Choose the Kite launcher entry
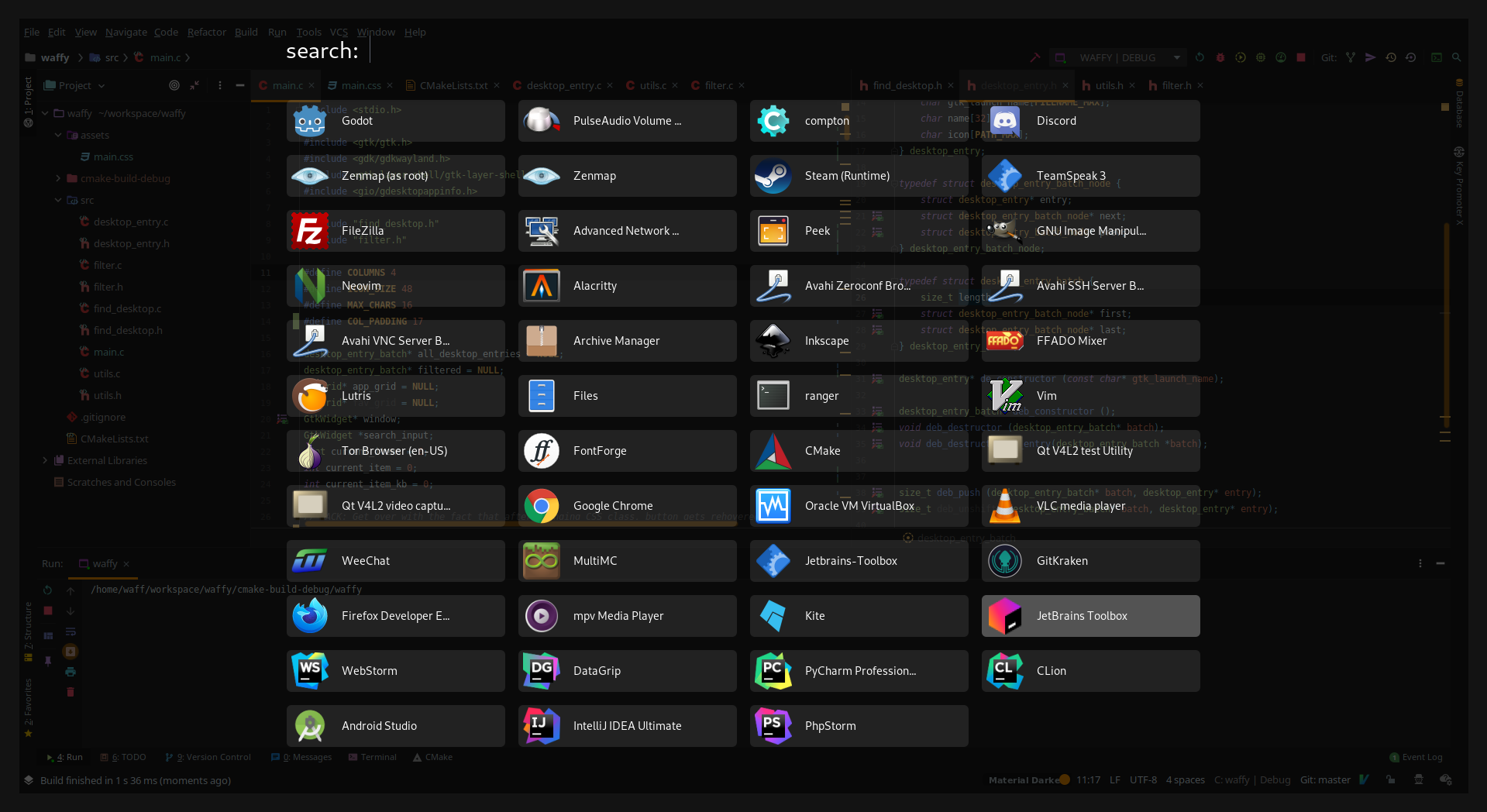 [859, 616]
